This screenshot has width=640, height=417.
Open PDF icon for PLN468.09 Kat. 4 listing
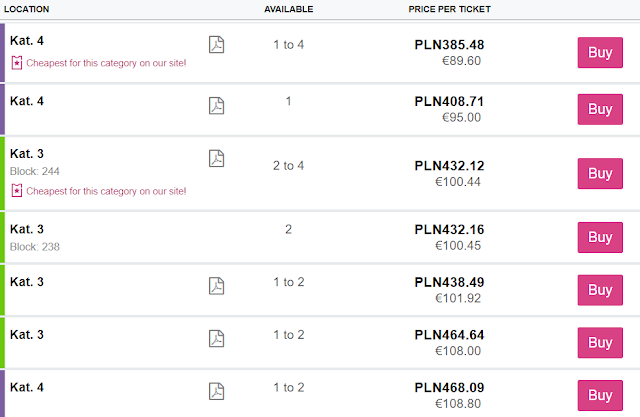[216, 390]
